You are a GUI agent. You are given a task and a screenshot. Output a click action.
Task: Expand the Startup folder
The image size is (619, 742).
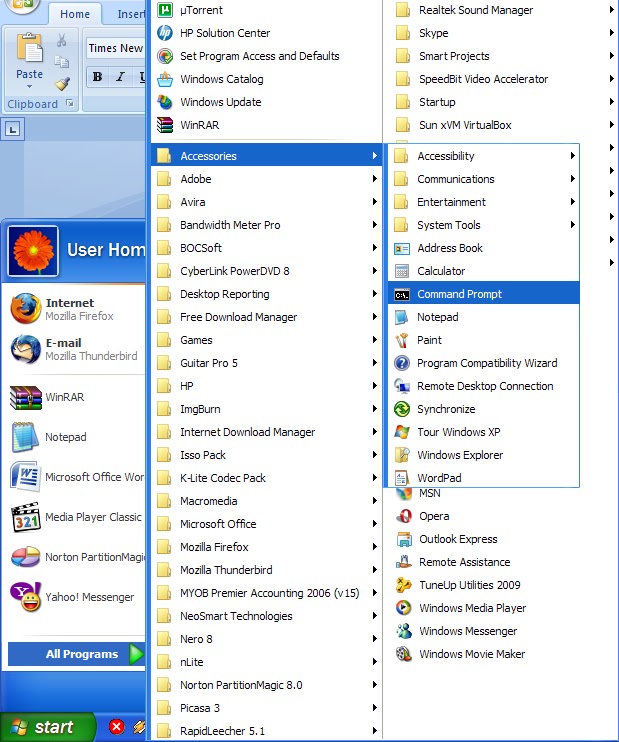click(x=503, y=102)
